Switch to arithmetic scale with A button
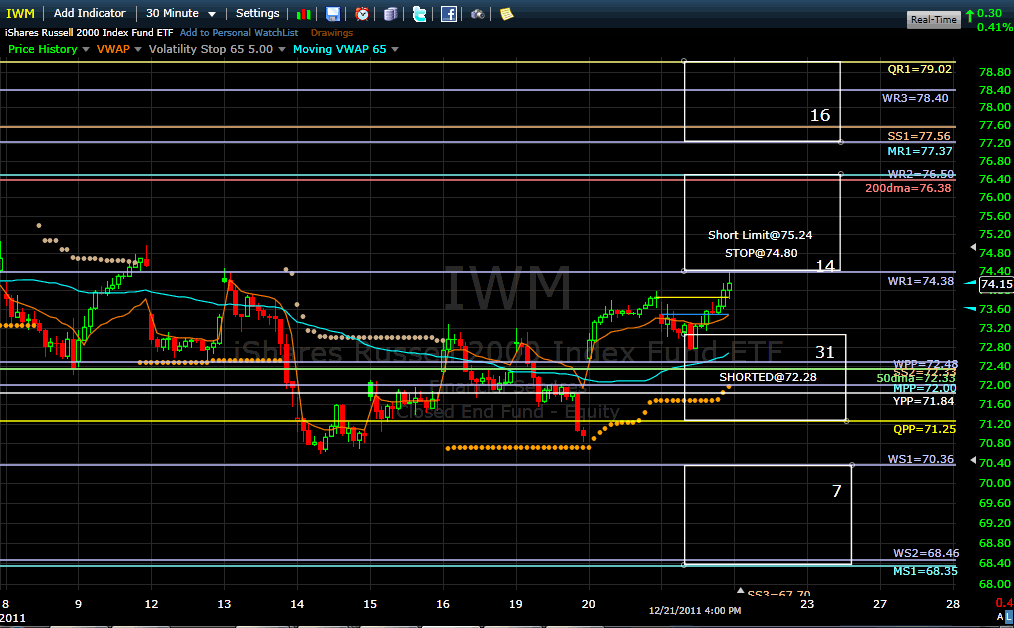 click(x=1000, y=617)
